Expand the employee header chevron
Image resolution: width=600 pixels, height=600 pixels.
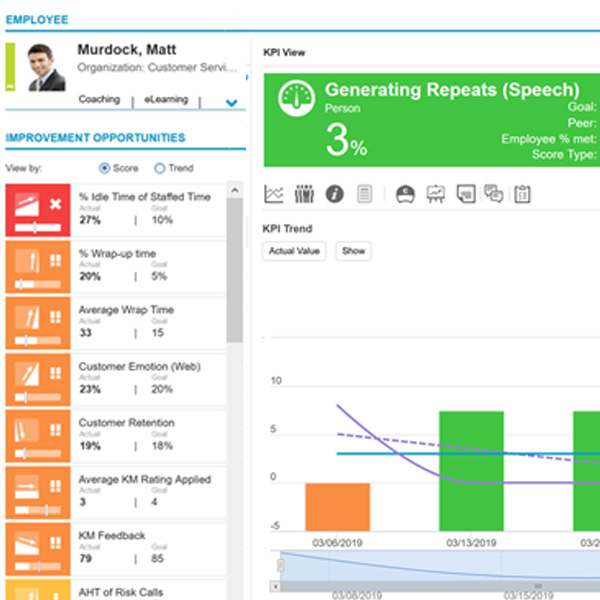tap(232, 102)
